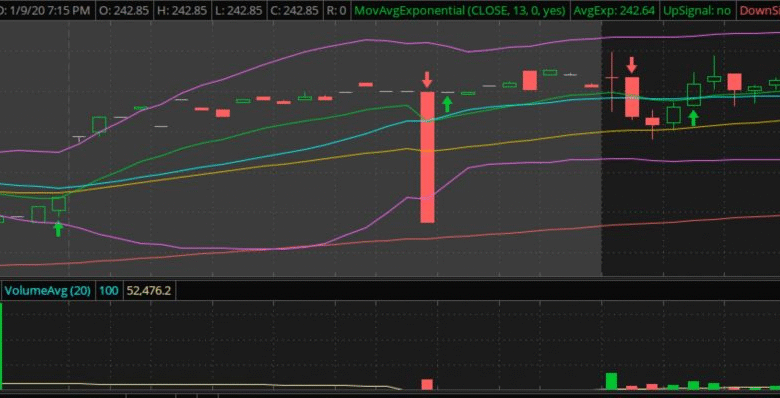Click the VolumeAvg (20) study label
The width and height of the screenshot is (780, 398).
click(x=47, y=291)
